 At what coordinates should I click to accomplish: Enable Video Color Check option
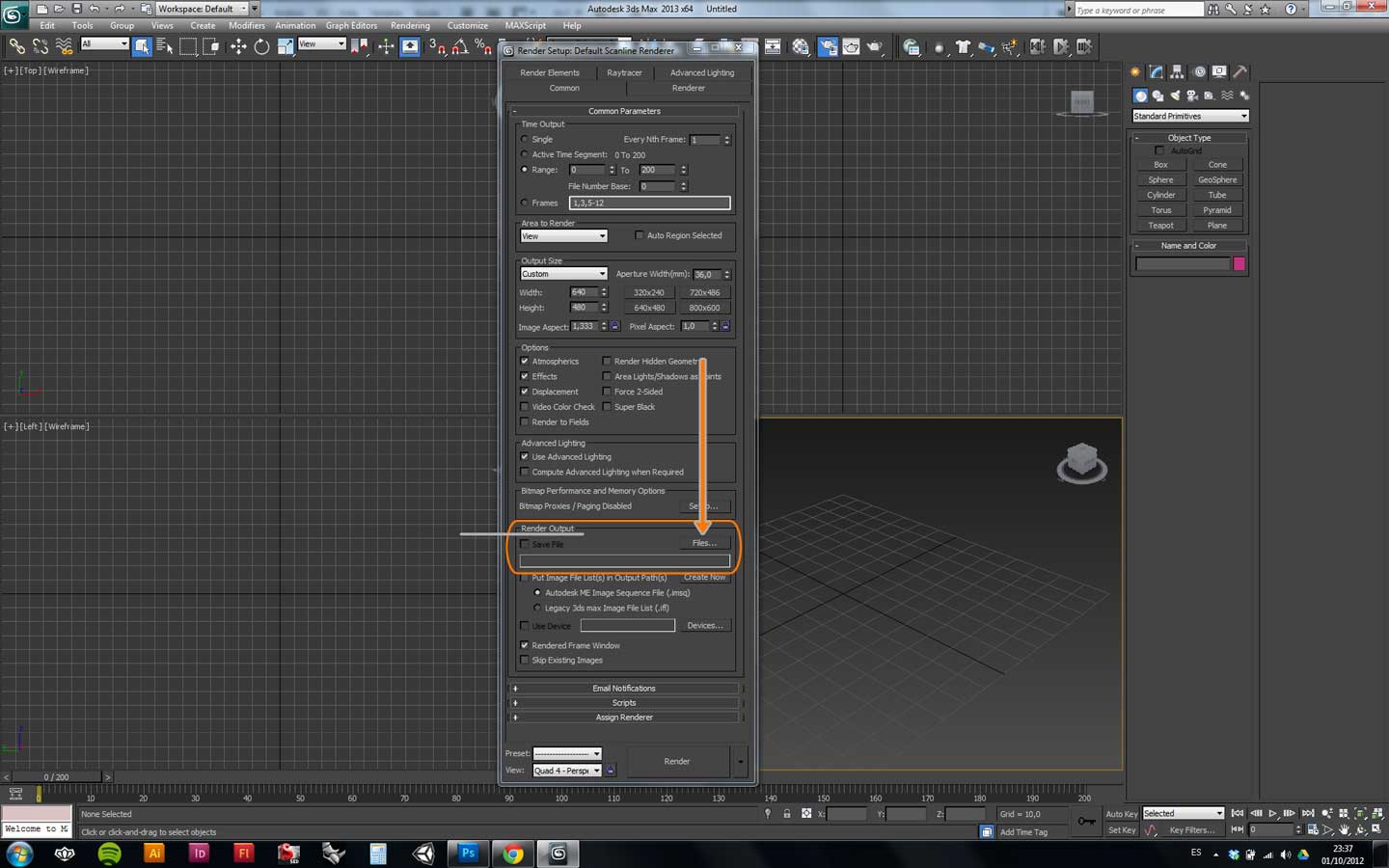[x=525, y=407]
